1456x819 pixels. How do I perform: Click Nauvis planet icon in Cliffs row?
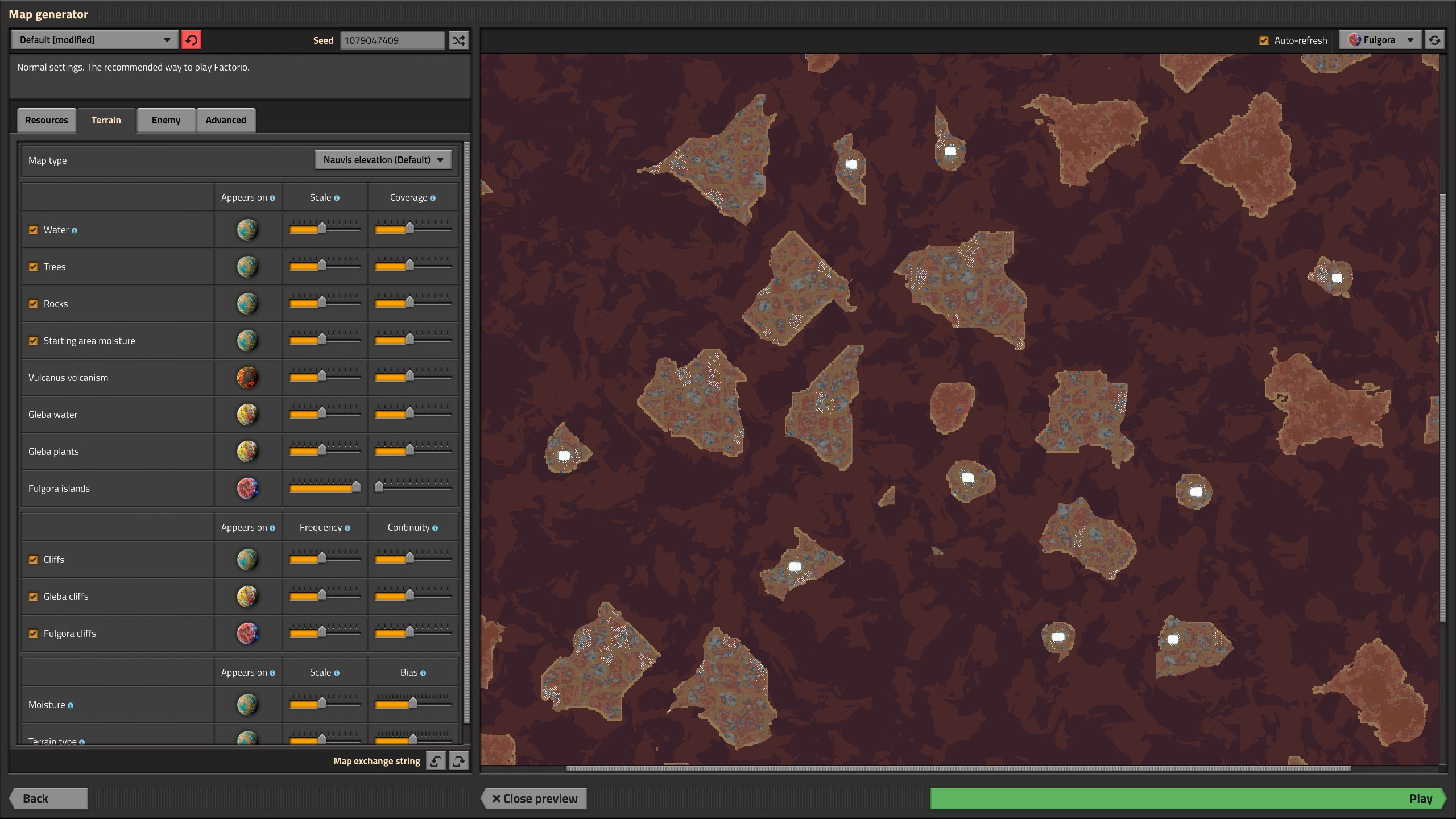(x=247, y=560)
